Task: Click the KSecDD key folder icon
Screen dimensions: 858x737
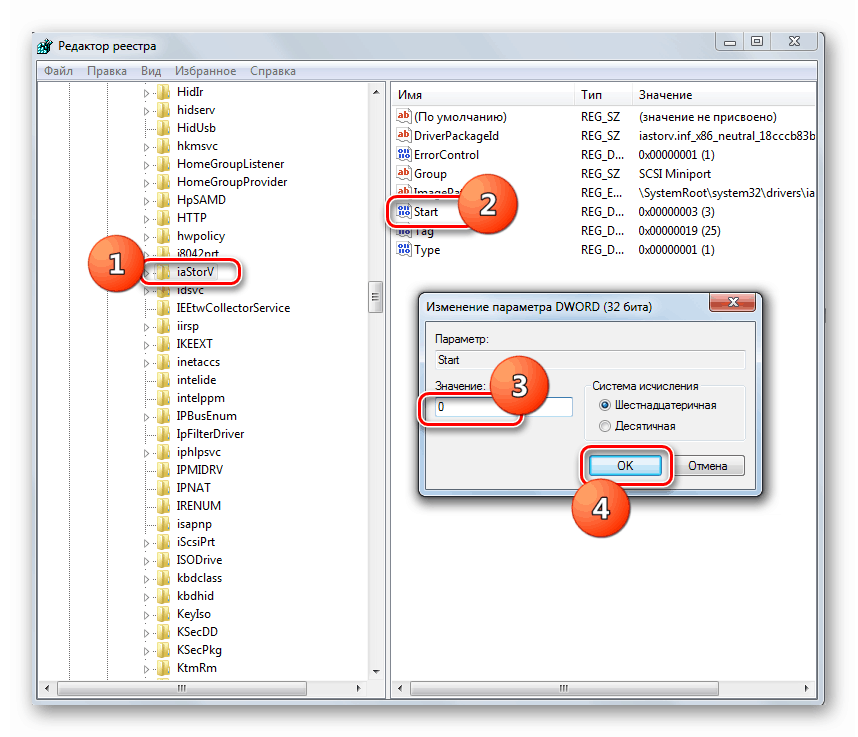Action: (163, 631)
